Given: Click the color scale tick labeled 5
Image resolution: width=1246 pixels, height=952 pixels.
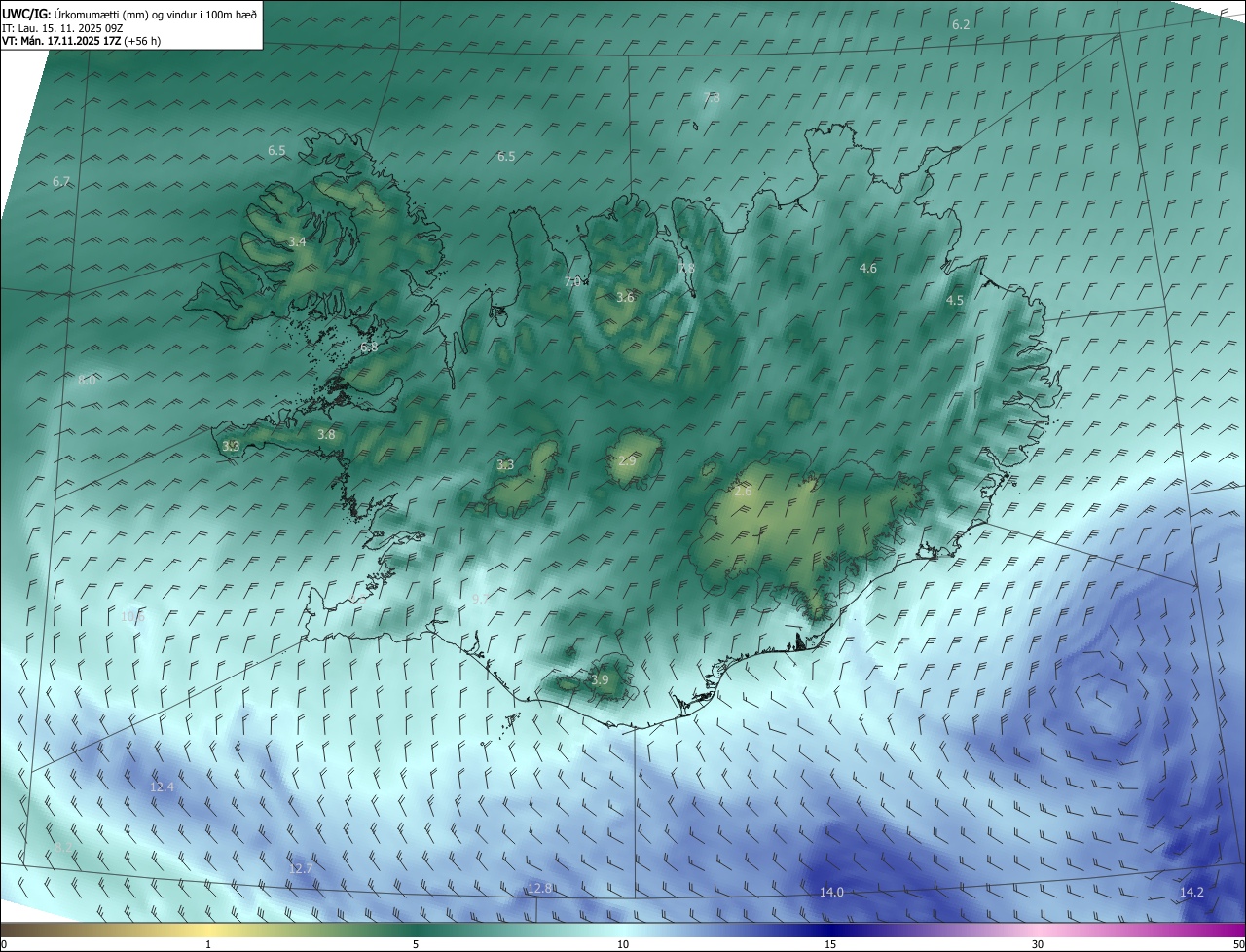Looking at the screenshot, I should (416, 944).
